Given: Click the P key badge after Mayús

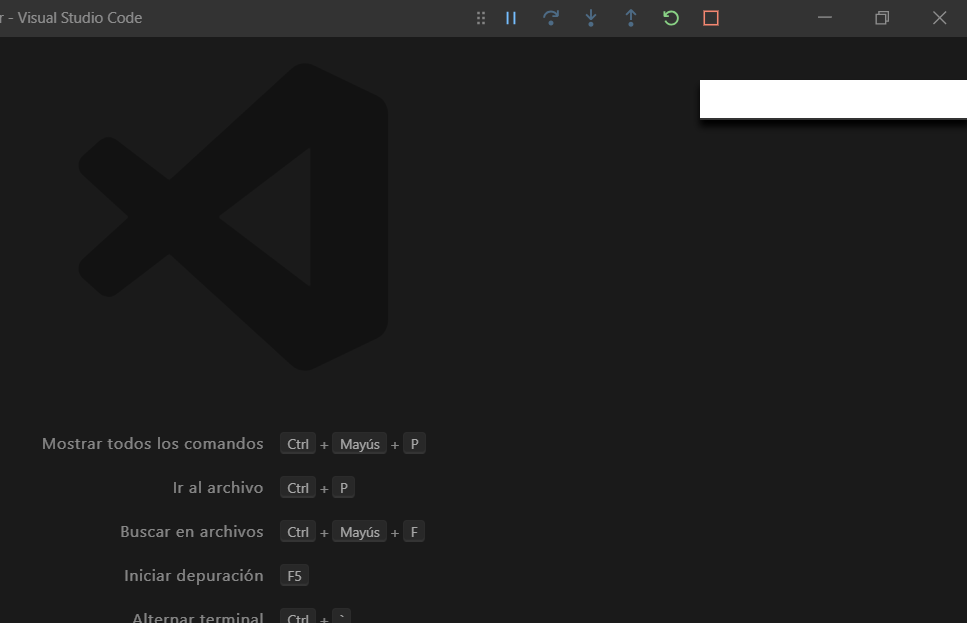Looking at the screenshot, I should [414, 443].
